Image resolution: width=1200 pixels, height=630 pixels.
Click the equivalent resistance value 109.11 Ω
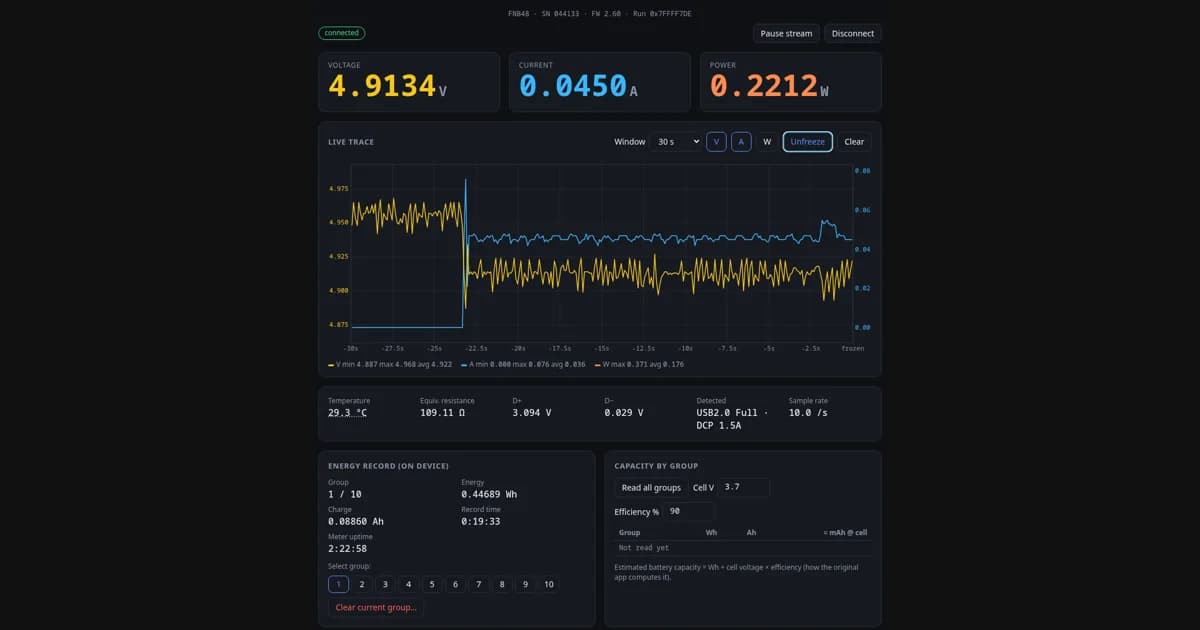[x=444, y=412]
